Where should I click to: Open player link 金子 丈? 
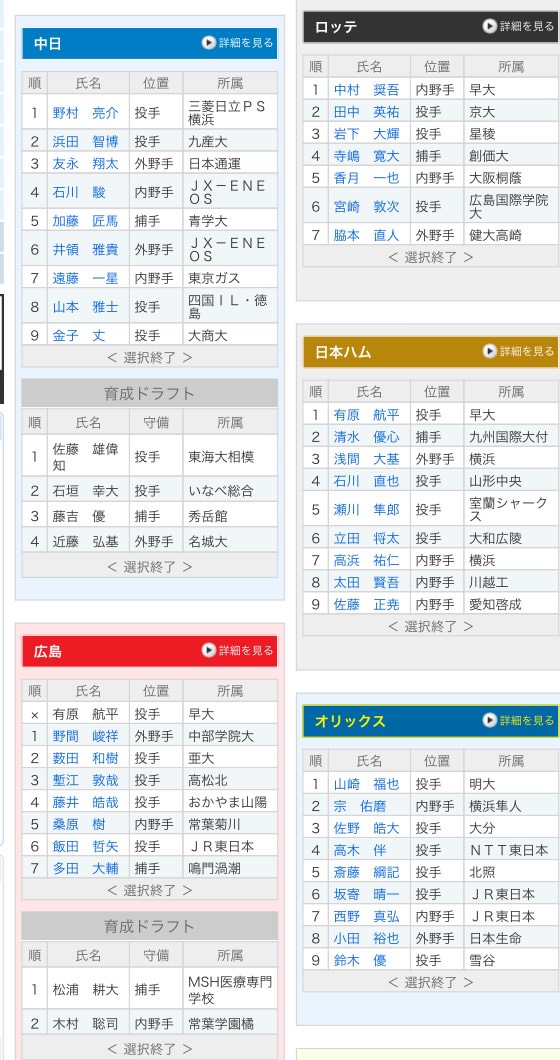79,335
